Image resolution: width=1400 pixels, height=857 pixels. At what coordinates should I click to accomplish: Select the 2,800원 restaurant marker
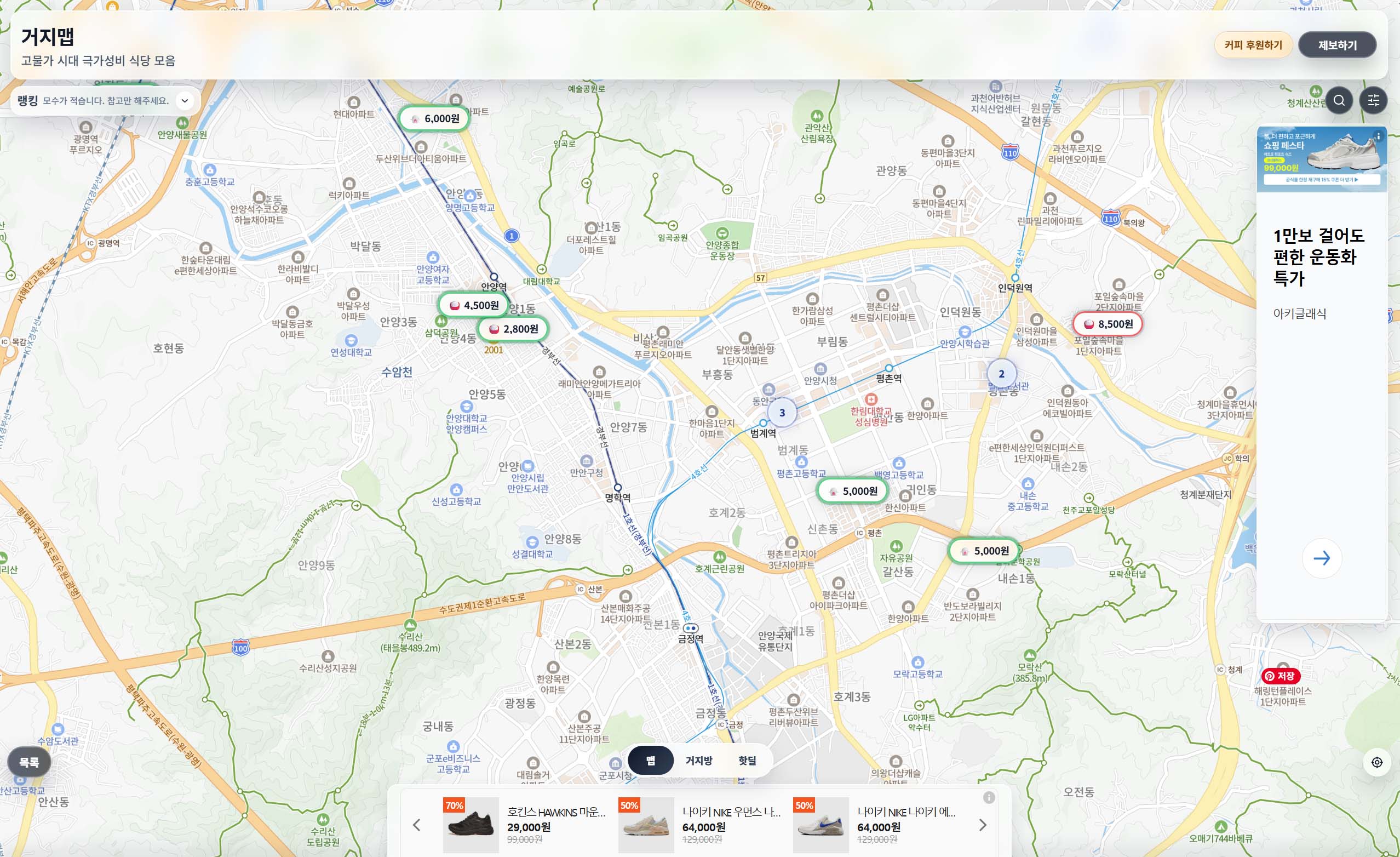tap(513, 329)
